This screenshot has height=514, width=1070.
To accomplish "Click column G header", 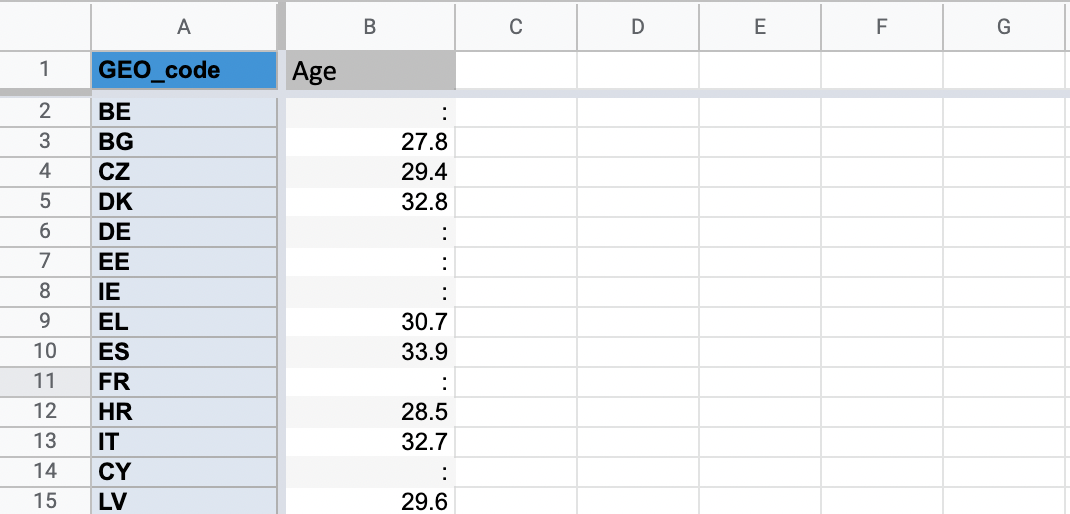I will 1004,27.
